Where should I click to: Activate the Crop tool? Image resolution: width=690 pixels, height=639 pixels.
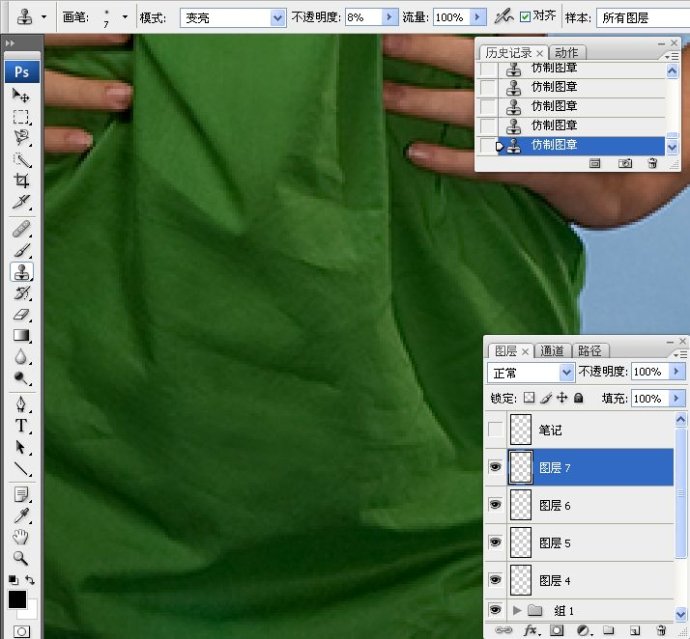click(x=21, y=180)
